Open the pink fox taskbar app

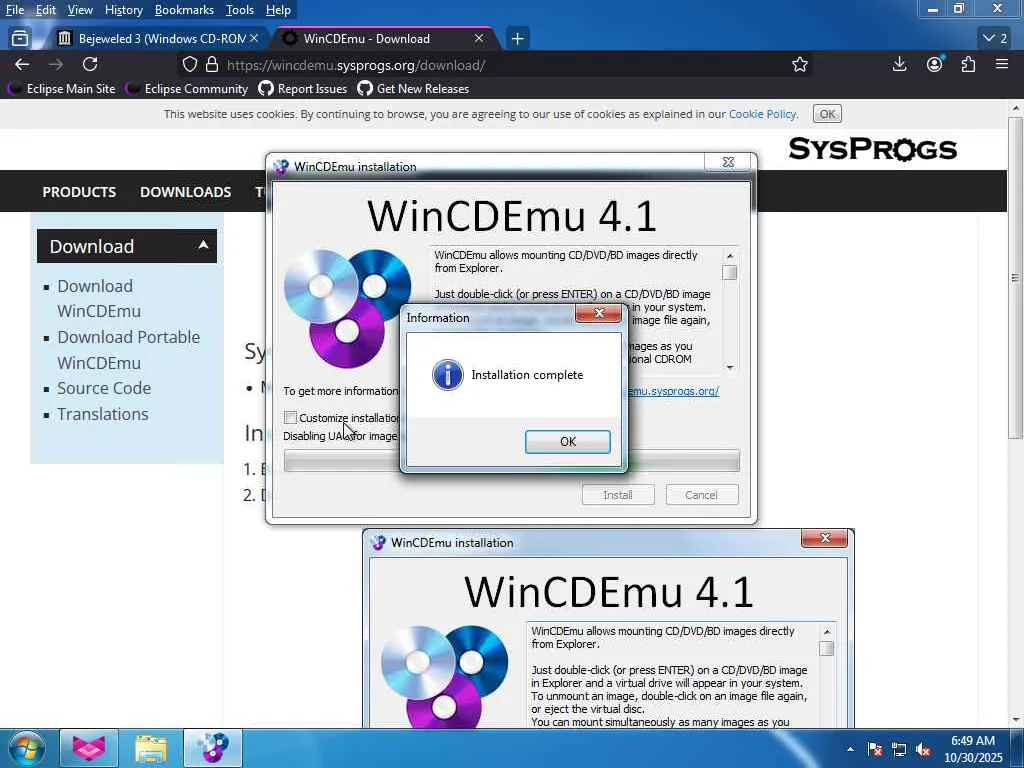[89, 748]
